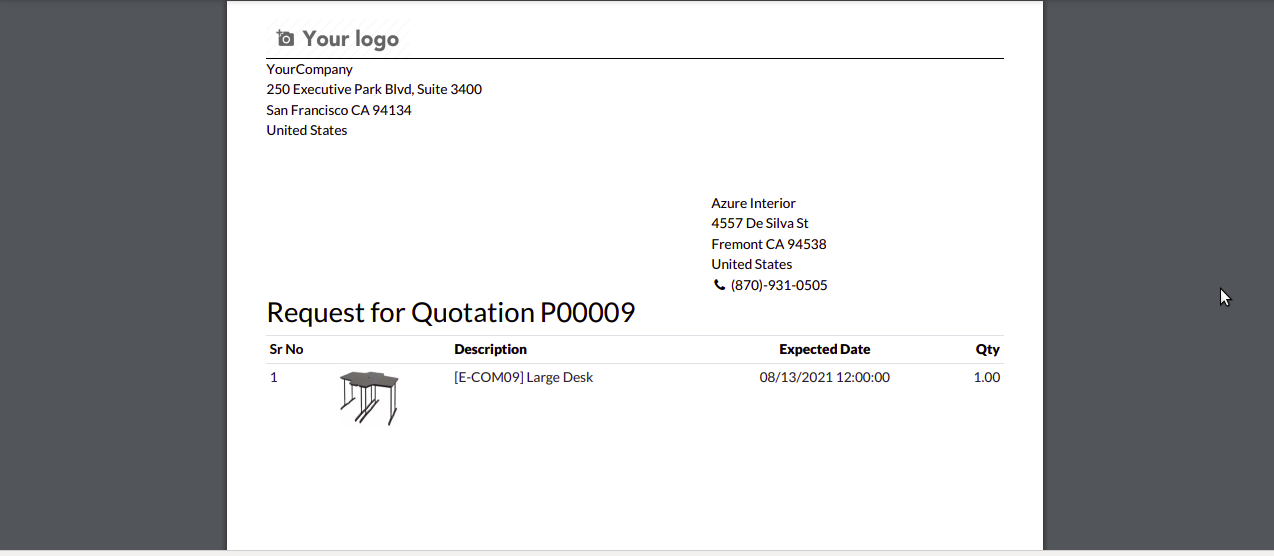
Task: Click the 4557 De Silva St line
Action: tap(760, 223)
